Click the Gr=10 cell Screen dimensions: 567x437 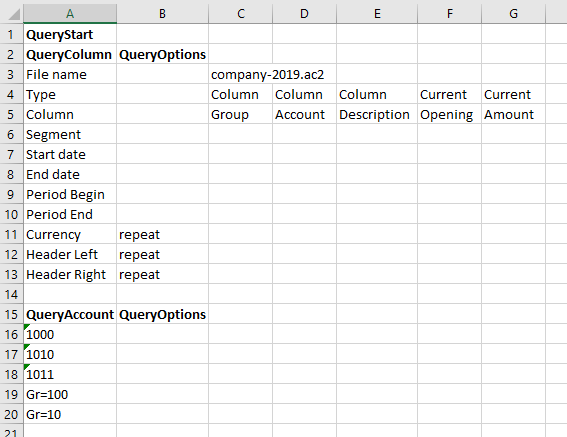70,415
